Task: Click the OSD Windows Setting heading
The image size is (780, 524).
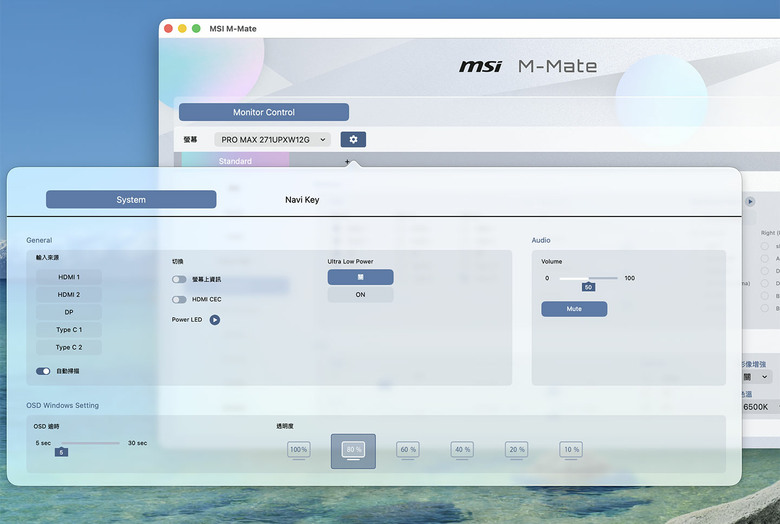Action: point(62,406)
